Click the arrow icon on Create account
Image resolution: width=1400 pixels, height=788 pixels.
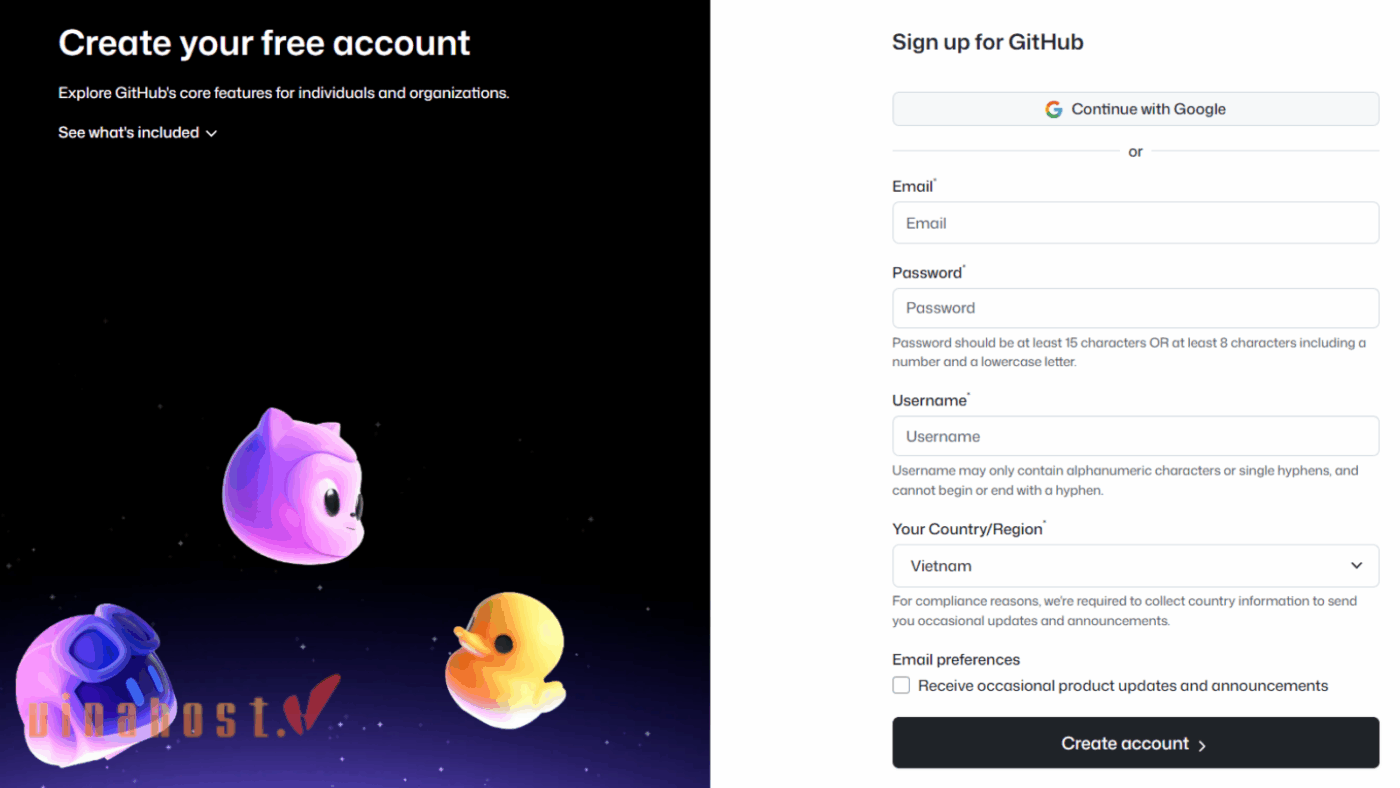pyautogui.click(x=1202, y=745)
